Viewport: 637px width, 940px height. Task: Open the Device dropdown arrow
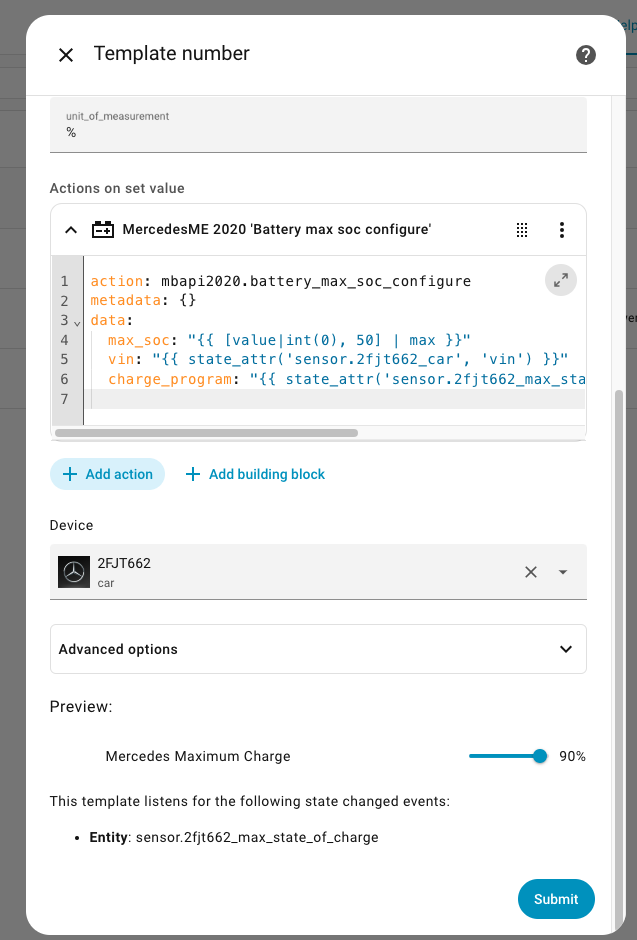pos(563,572)
